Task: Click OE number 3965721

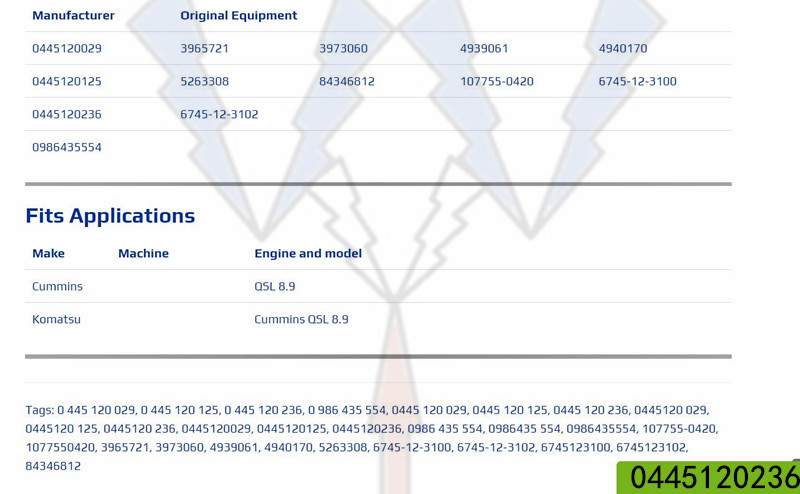Action: pos(204,48)
